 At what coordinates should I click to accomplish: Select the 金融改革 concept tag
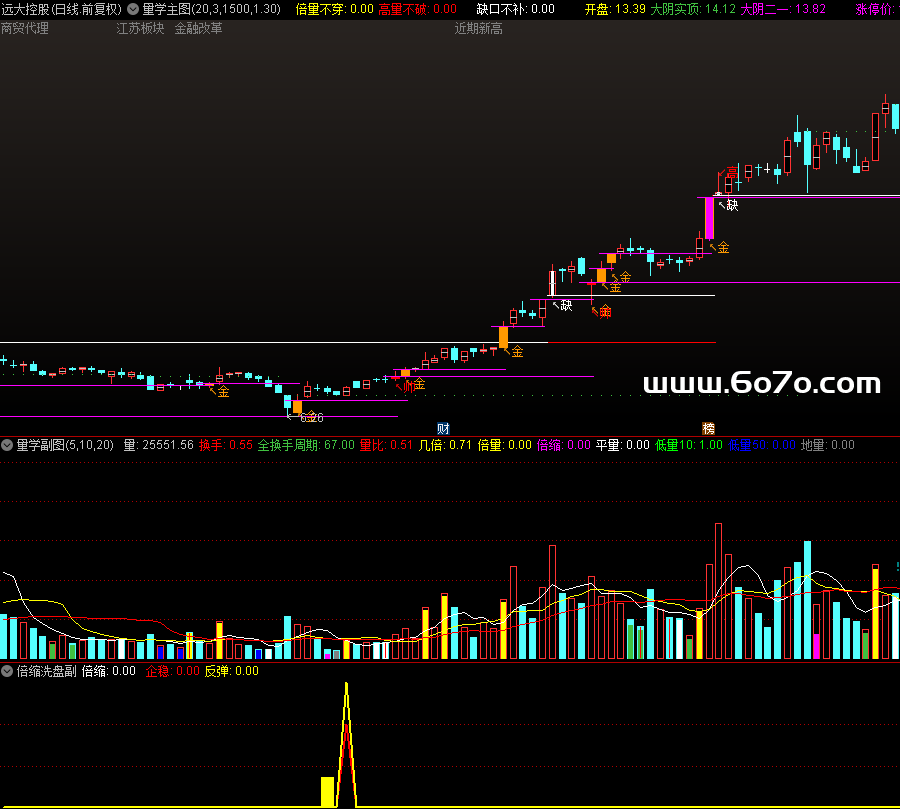[x=198, y=28]
